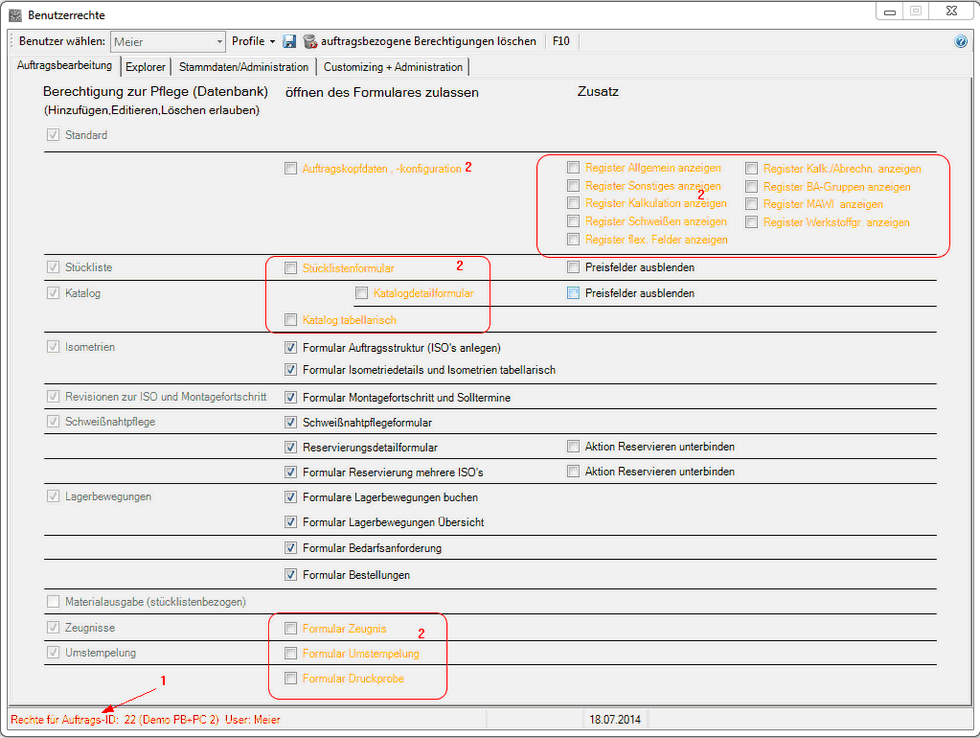Image resolution: width=980 pixels, height=738 pixels.
Task: Click auftragsbezogene Berechtigungen löschen button
Action: coord(428,42)
